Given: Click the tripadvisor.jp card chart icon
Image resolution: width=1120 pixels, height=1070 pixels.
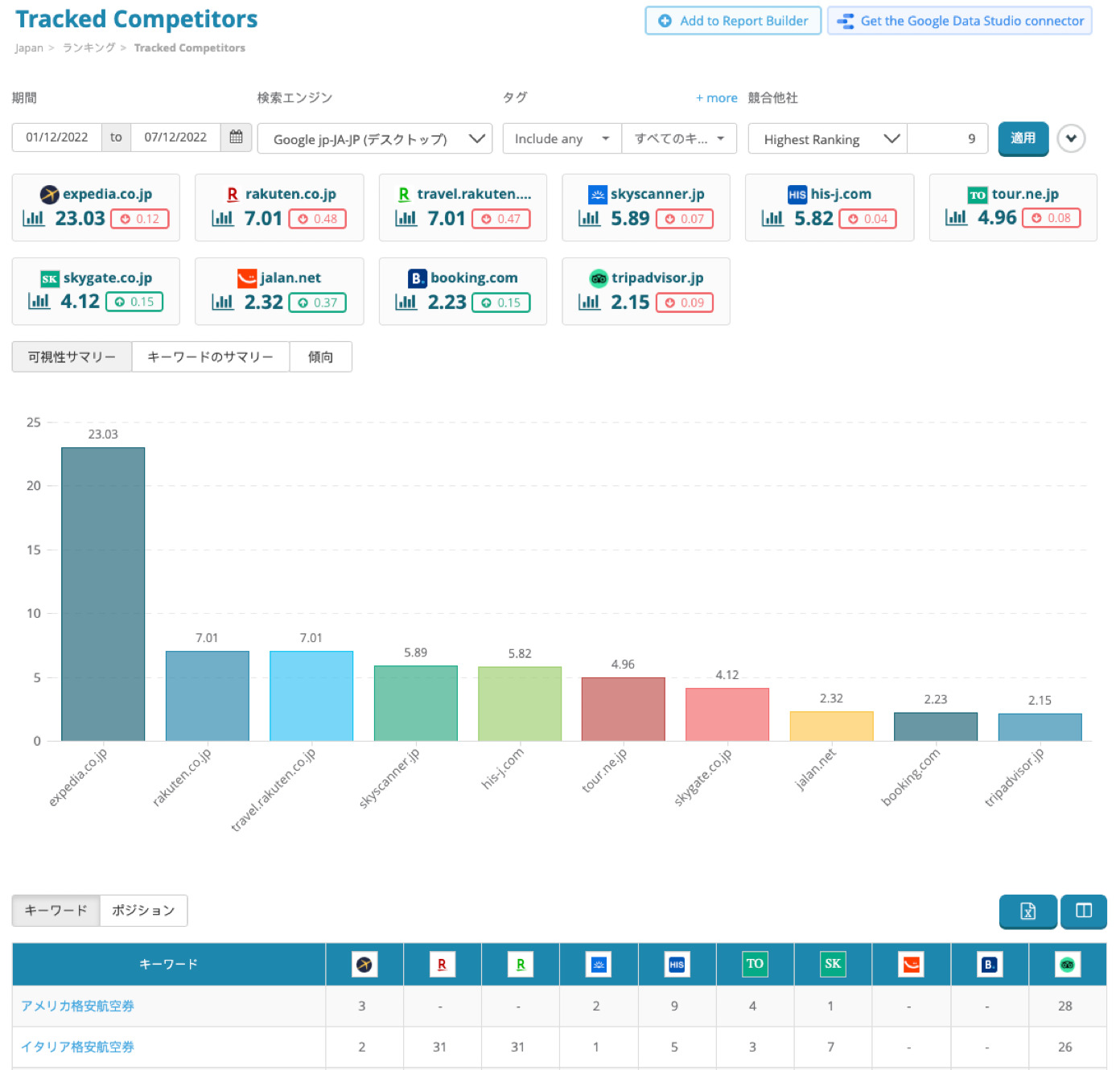Looking at the screenshot, I should click(x=590, y=302).
